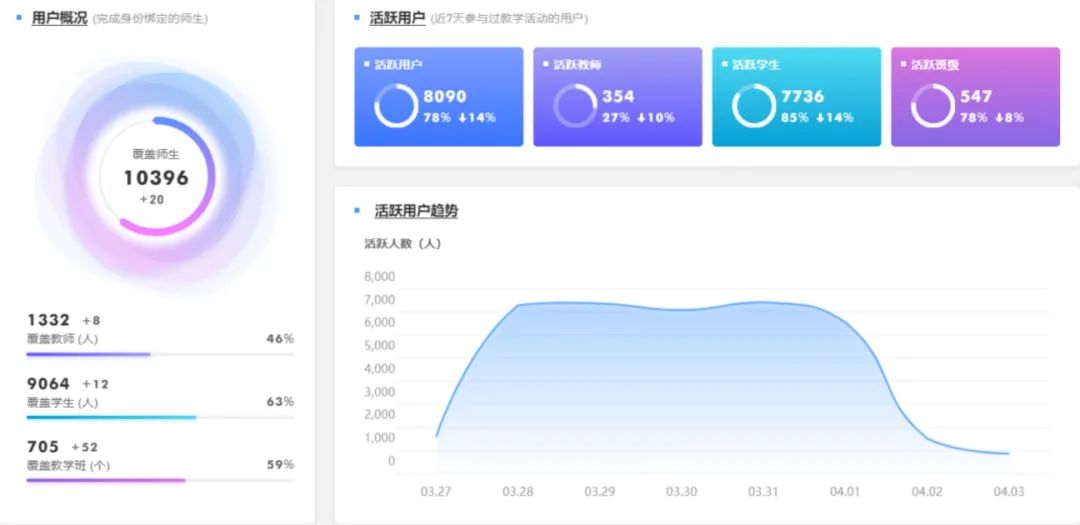
Task: Click the 活跃用户 section heading at top
Action: [x=397, y=18]
